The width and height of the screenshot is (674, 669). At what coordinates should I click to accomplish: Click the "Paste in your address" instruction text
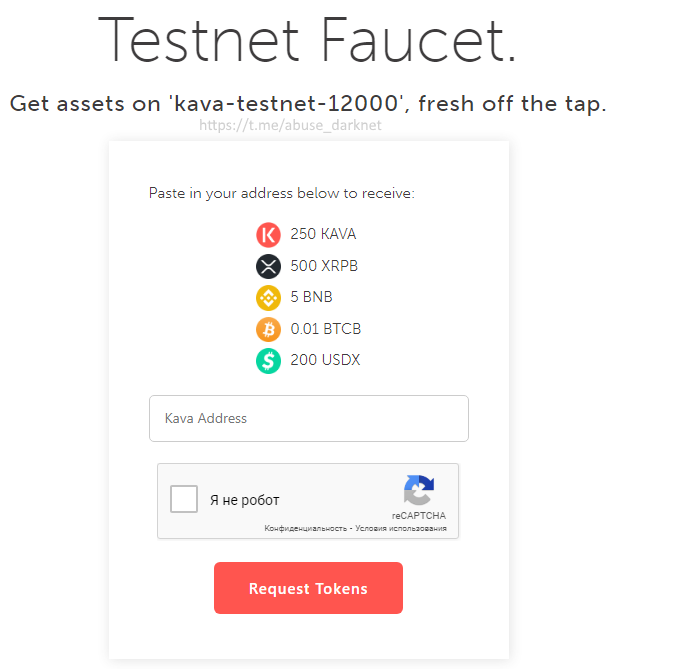pyautogui.click(x=281, y=193)
